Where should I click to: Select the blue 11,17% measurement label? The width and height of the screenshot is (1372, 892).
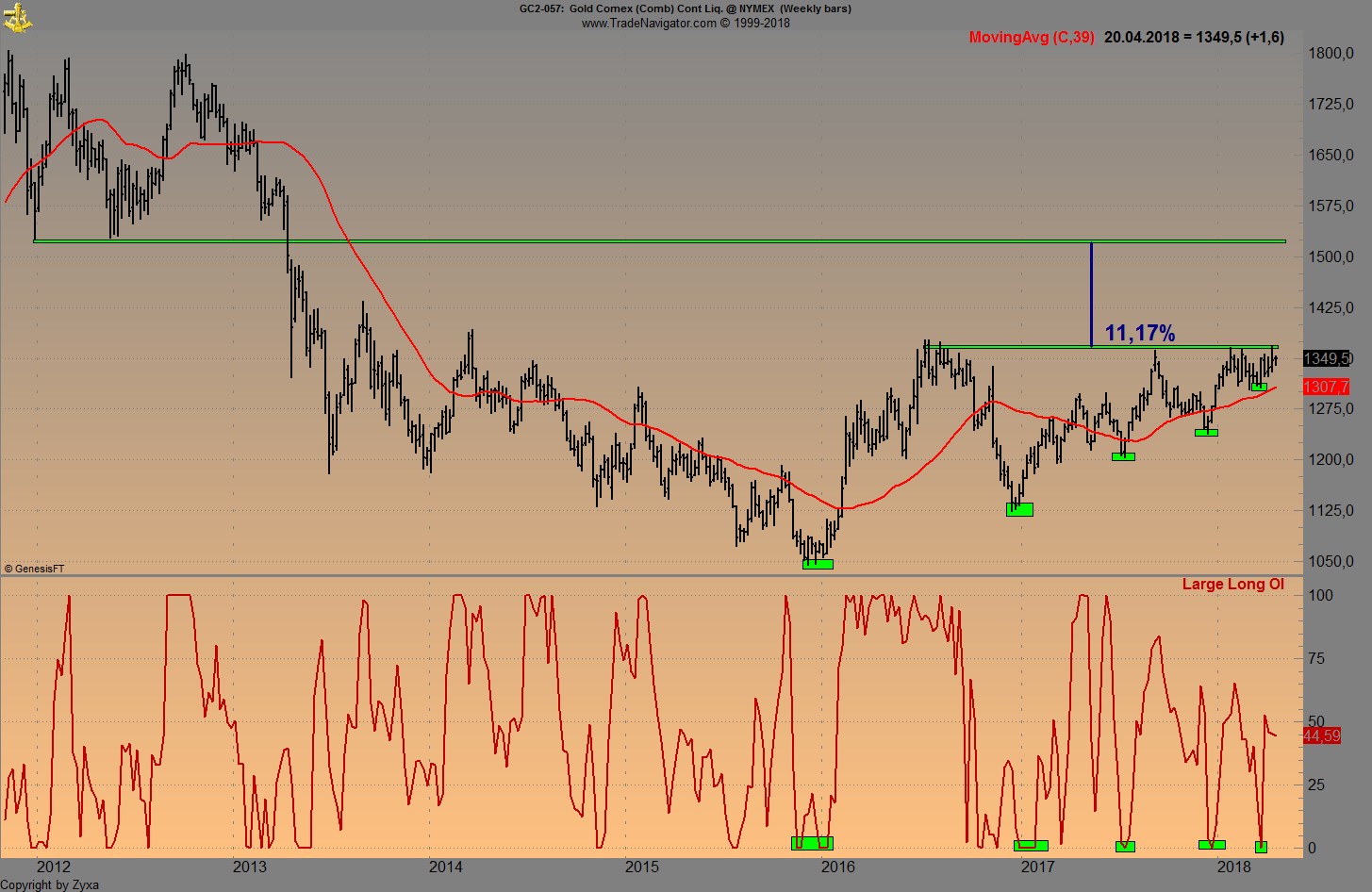point(1140,332)
